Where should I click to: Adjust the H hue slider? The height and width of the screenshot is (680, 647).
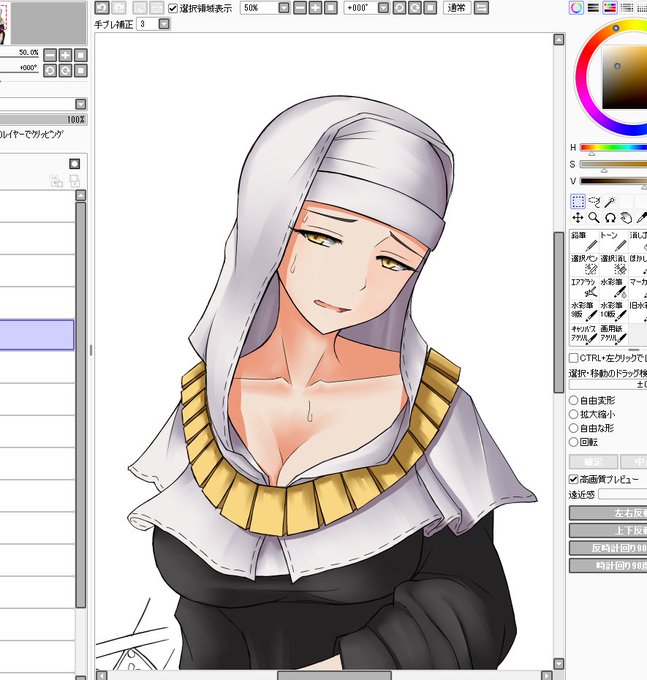click(613, 147)
